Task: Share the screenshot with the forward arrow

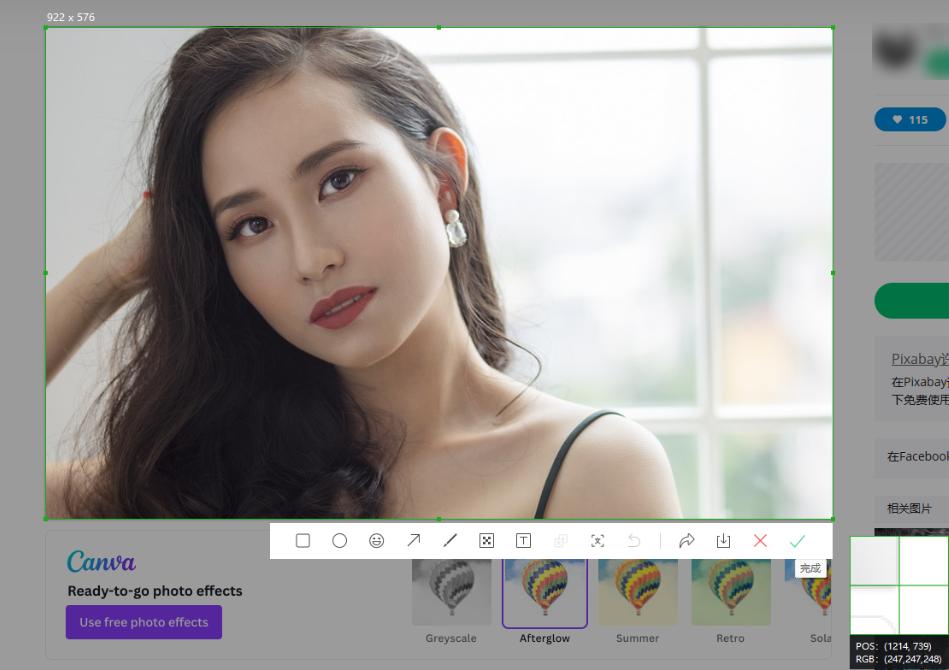Action: tap(686, 540)
